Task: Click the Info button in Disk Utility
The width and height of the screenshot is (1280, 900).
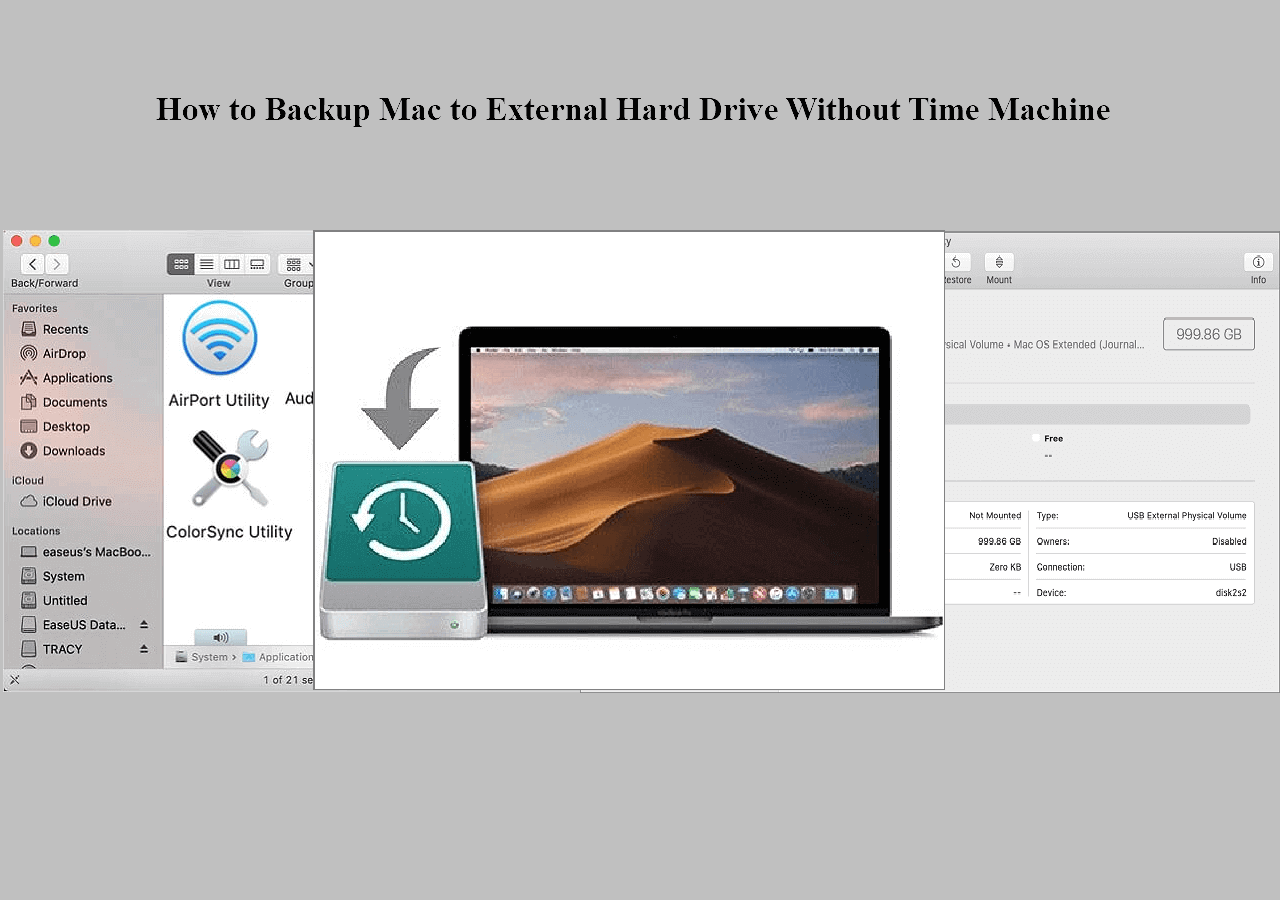Action: pos(1258,263)
